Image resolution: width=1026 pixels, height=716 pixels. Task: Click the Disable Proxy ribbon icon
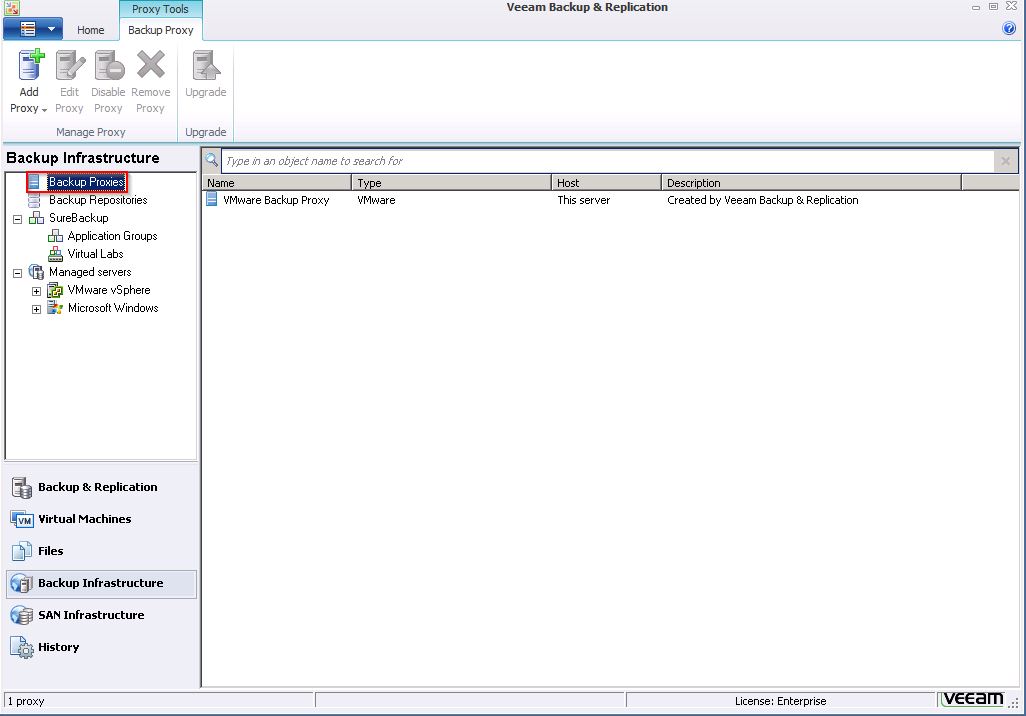[x=108, y=67]
